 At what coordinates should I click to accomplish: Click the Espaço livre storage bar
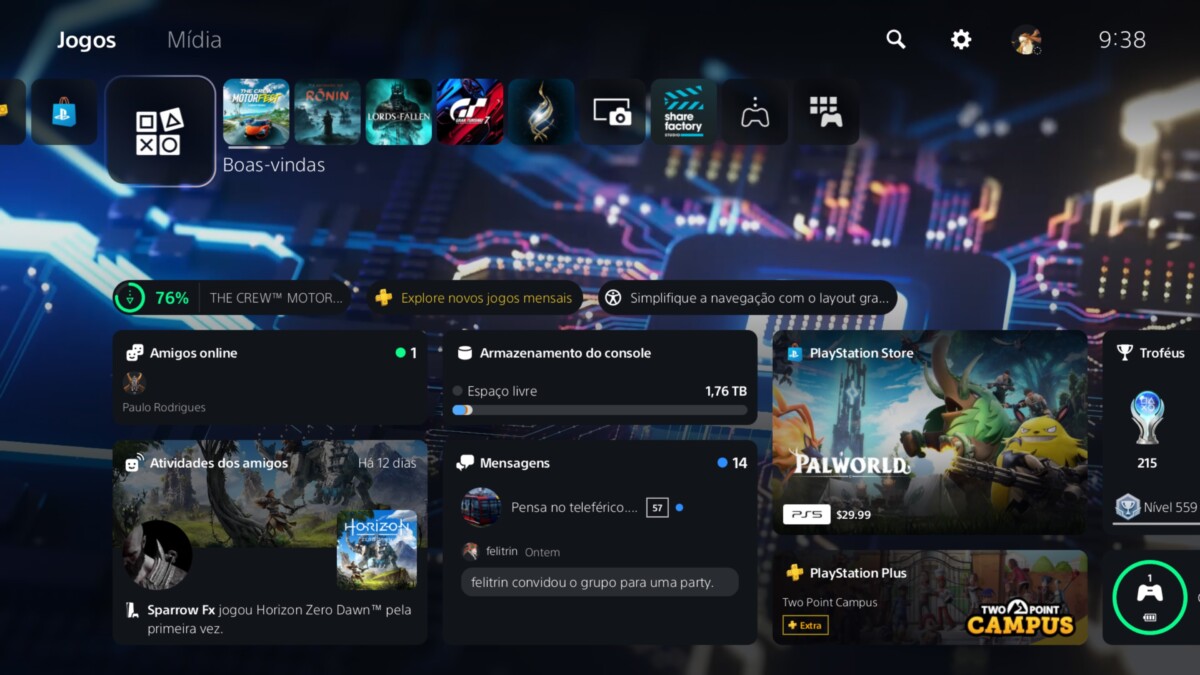point(600,409)
